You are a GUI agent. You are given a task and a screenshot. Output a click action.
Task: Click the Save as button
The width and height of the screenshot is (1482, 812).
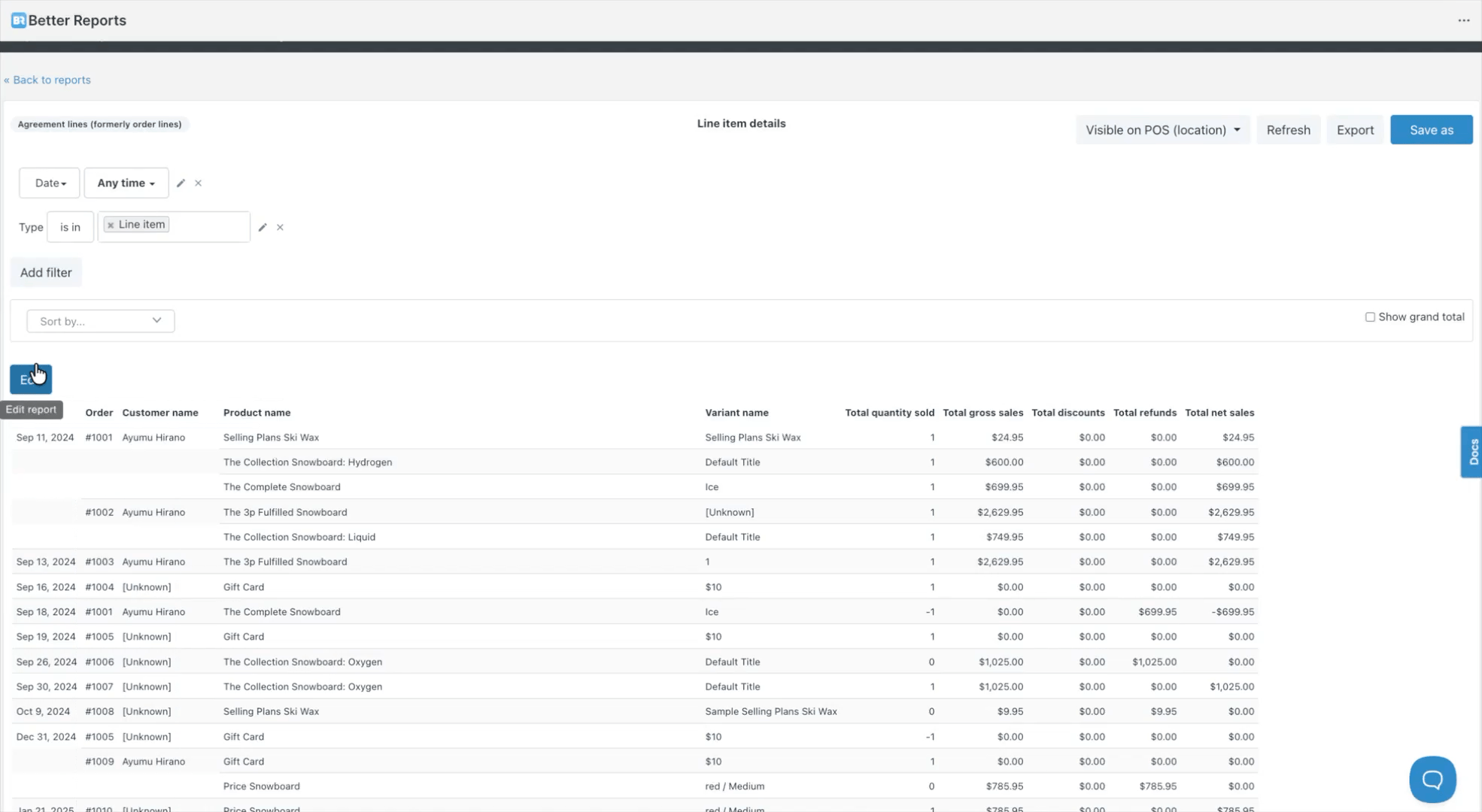[x=1431, y=130]
